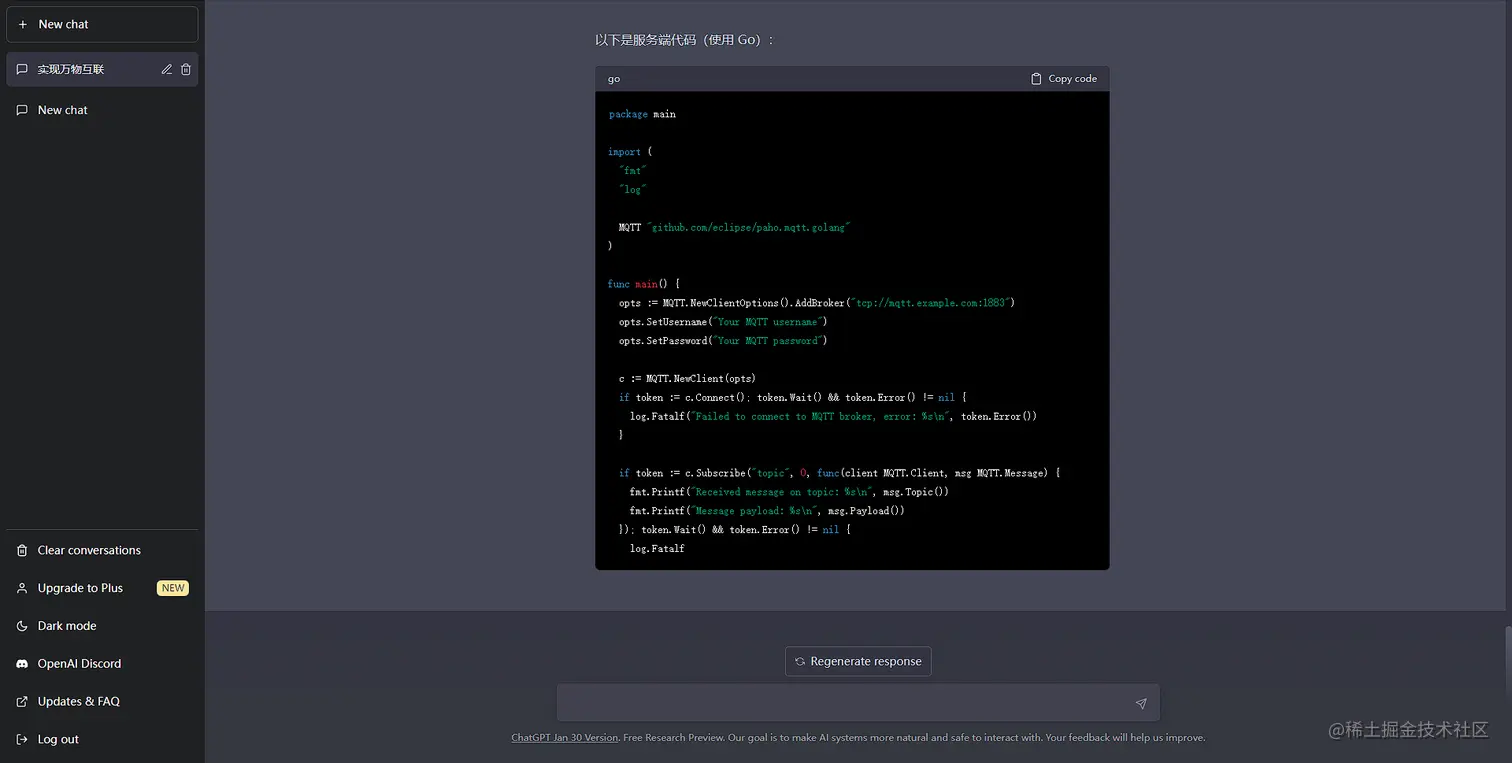
Task: Toggle Dark mode
Action: click(x=102, y=626)
